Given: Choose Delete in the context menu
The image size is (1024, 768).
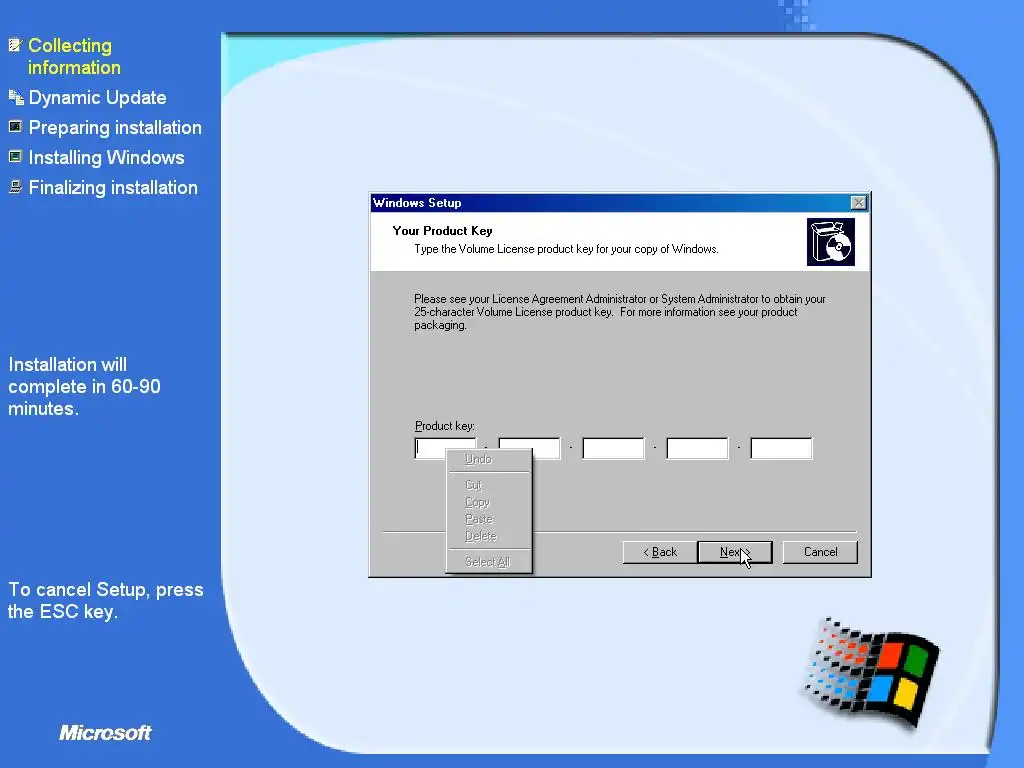Looking at the screenshot, I should click(488, 536).
